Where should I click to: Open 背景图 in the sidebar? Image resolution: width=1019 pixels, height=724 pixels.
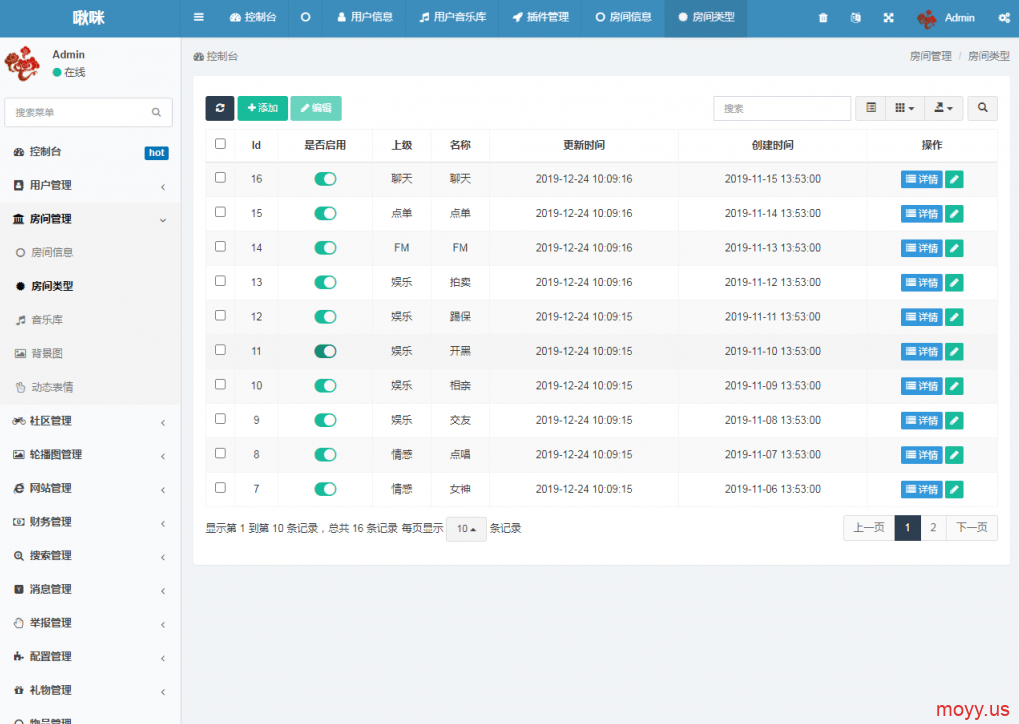point(90,354)
